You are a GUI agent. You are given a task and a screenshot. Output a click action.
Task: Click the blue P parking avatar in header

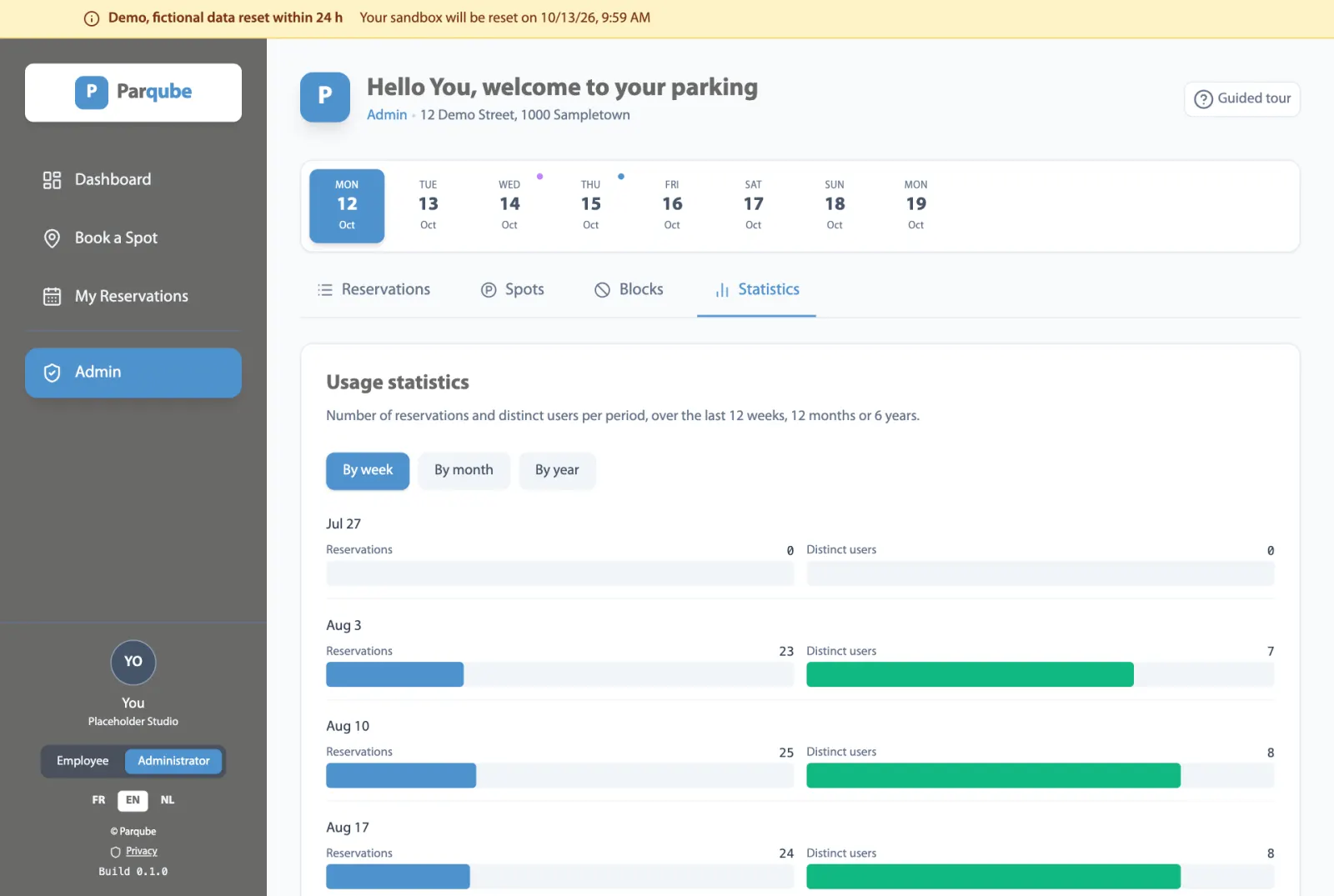click(x=325, y=97)
